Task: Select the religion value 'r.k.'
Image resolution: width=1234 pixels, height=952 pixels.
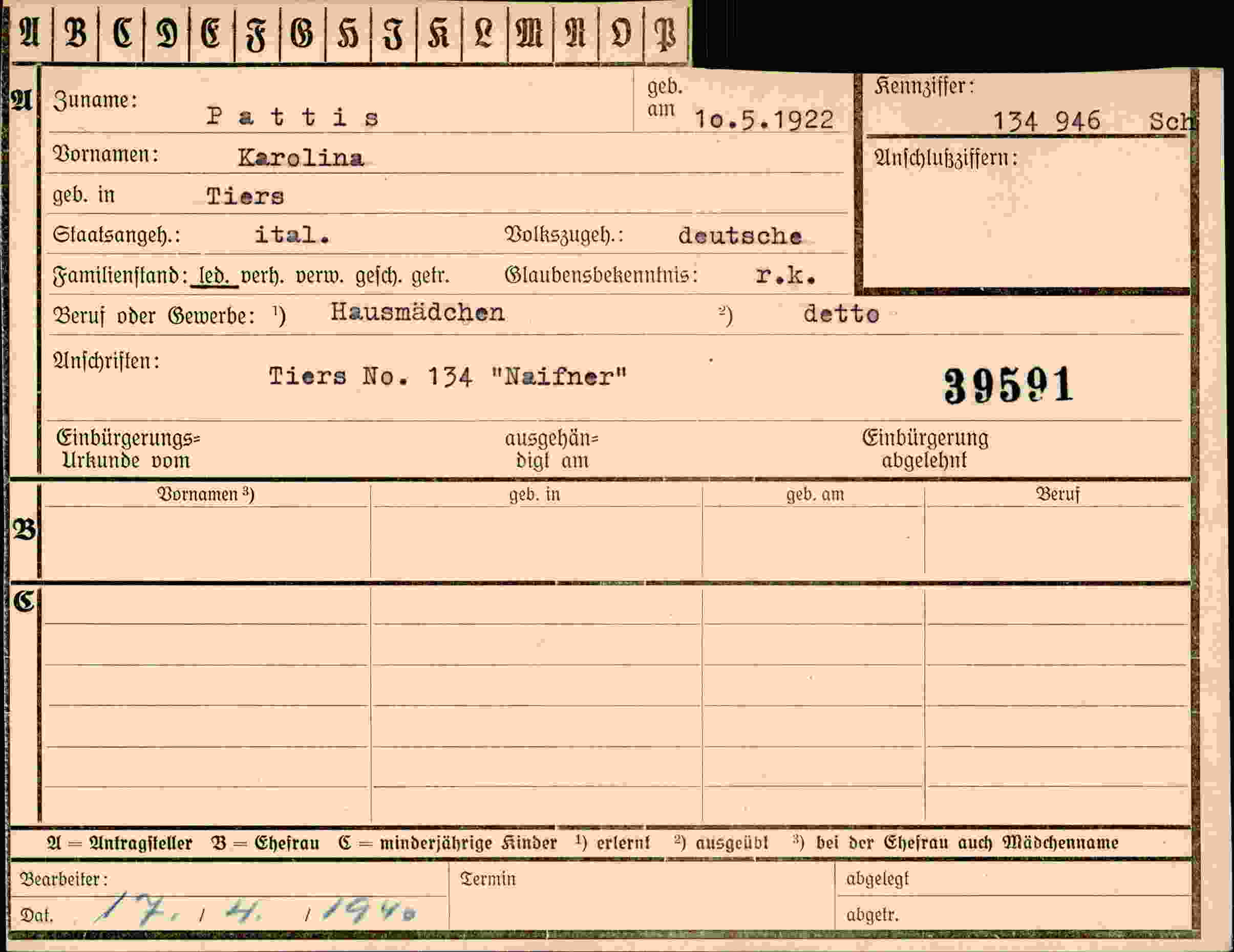Action: point(785,275)
